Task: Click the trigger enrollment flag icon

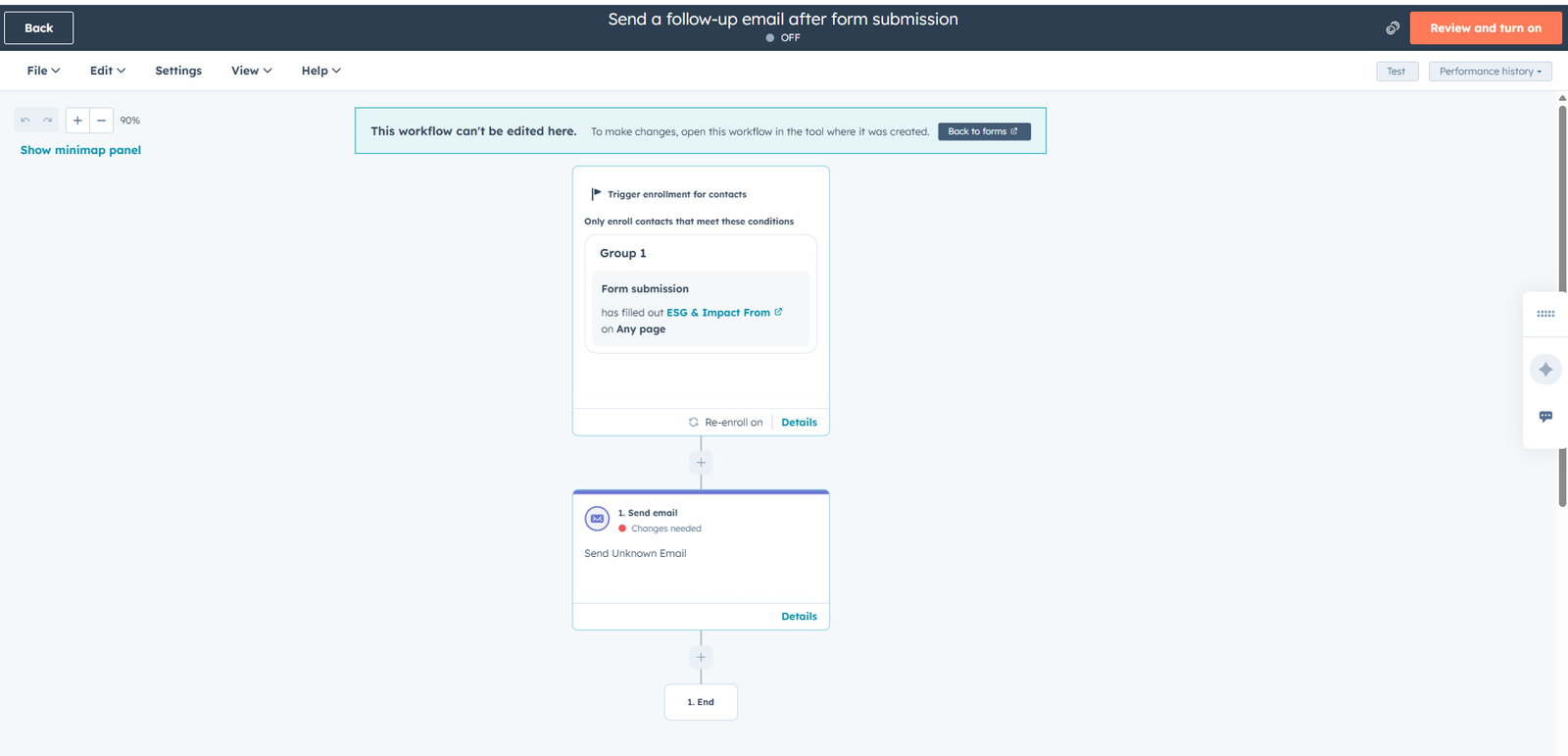Action: (596, 194)
